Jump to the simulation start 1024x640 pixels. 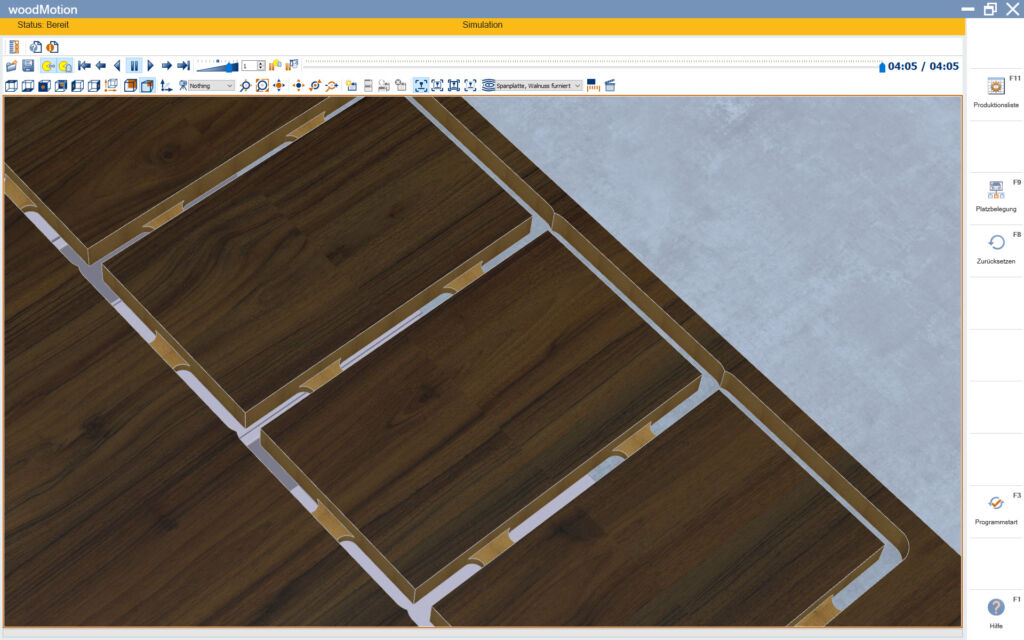[x=84, y=66]
